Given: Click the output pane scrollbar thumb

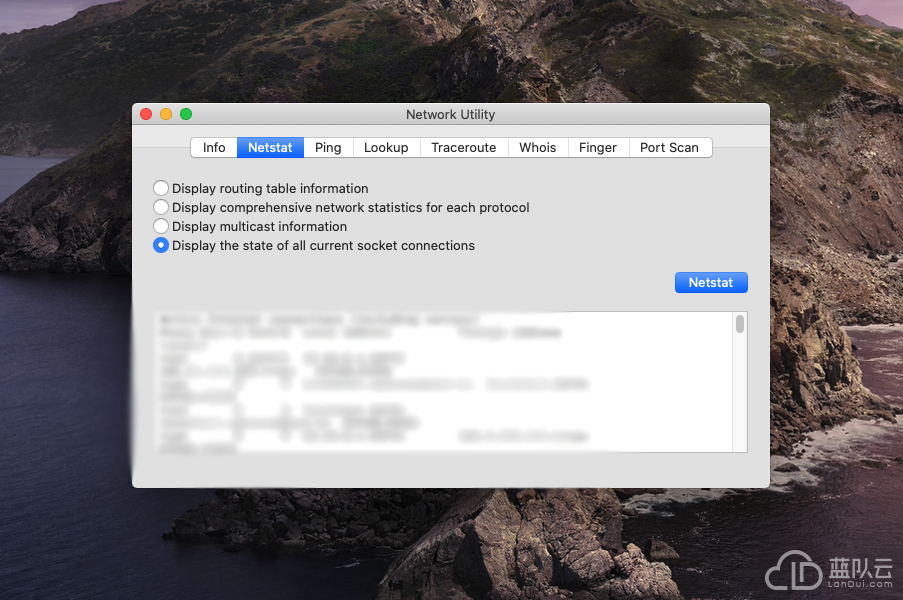Looking at the screenshot, I should coord(740,324).
